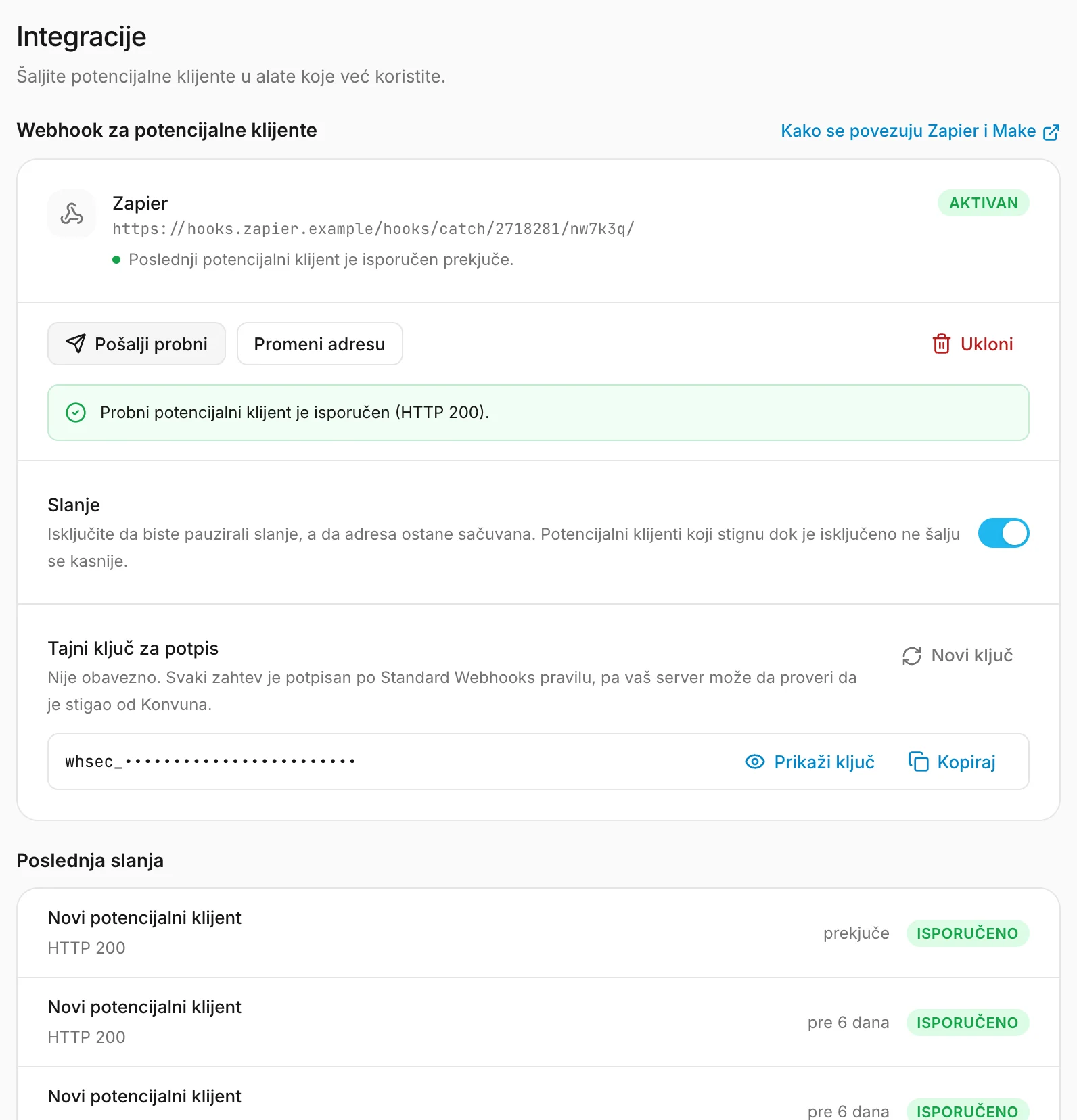Click the 'Probni potencijalni klijent je isporučen (HTTP 200).' message

pos(295,413)
